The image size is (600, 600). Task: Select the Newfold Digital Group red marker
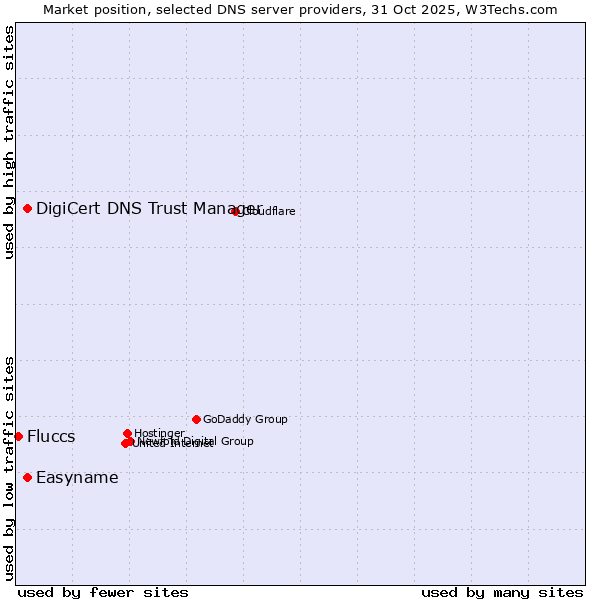[x=131, y=440]
